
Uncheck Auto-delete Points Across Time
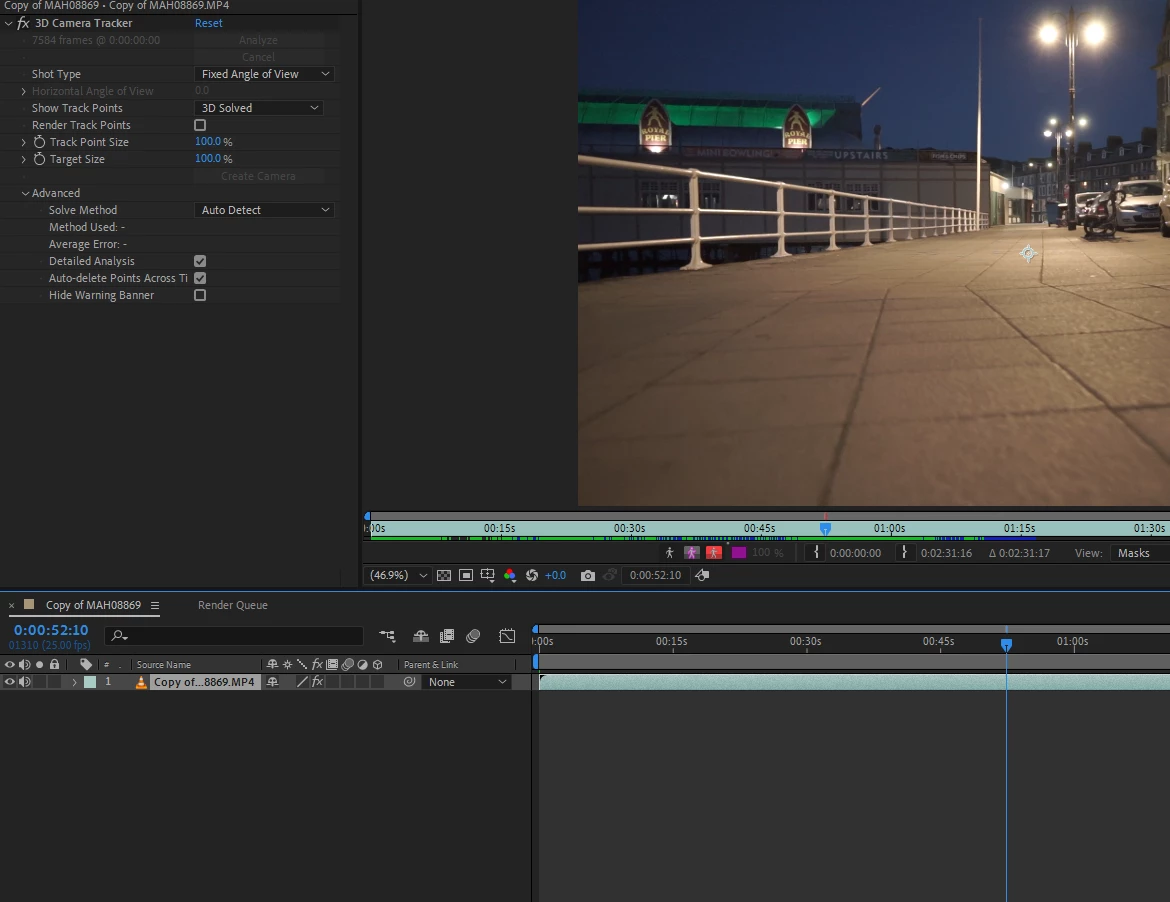200,278
